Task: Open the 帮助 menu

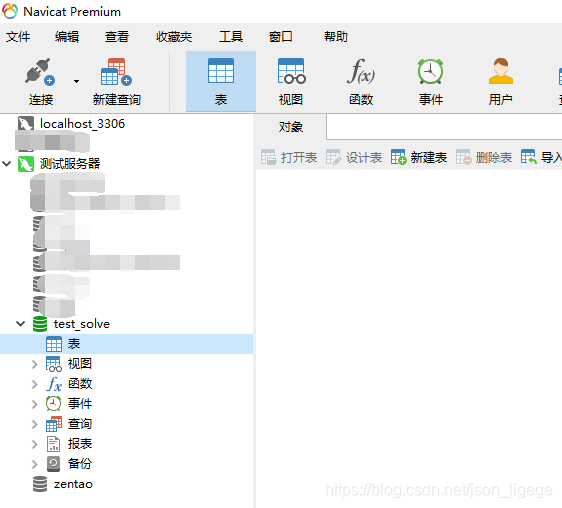Action: pos(336,37)
